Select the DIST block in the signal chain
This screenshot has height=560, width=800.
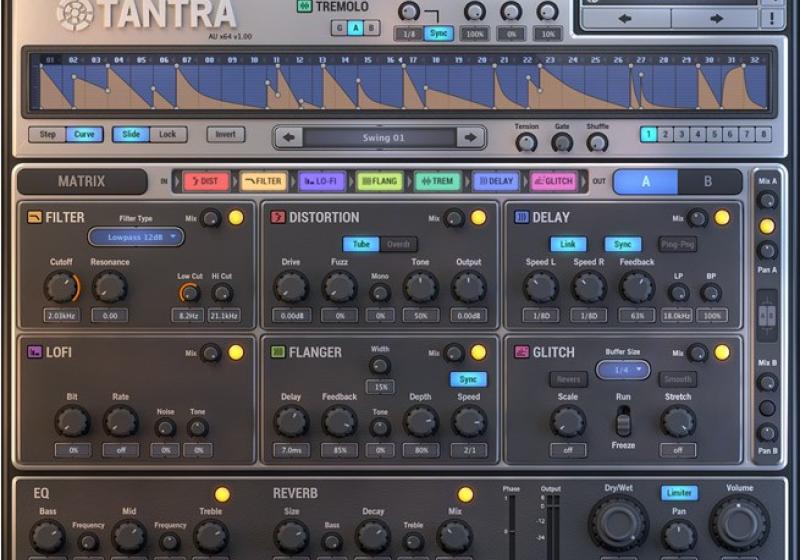205,181
